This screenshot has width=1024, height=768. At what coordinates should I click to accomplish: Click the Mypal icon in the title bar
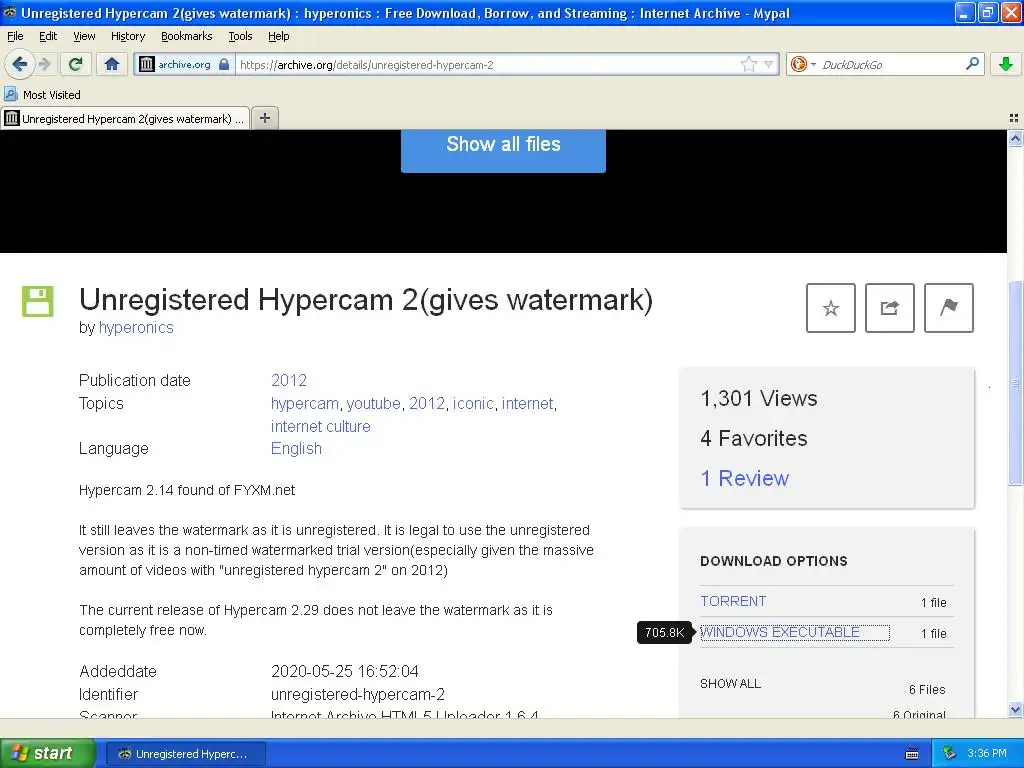click(x=9, y=12)
